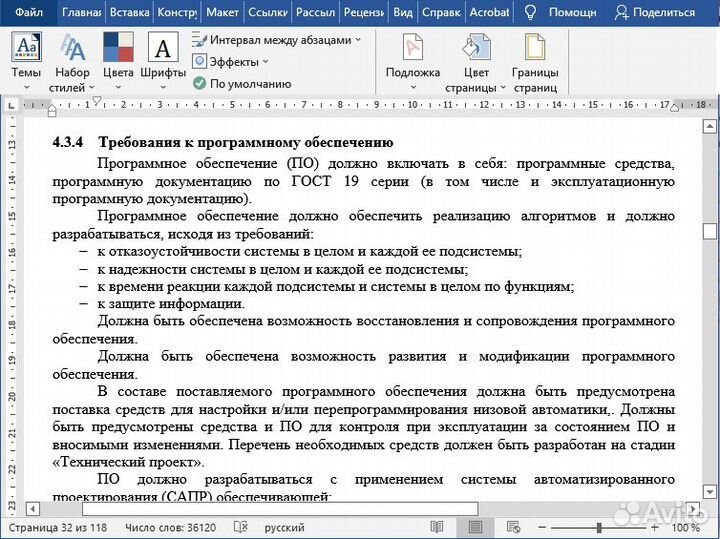Screen dimensions: 720x539
Task: Click the русский language indicator
Action: [284, 528]
